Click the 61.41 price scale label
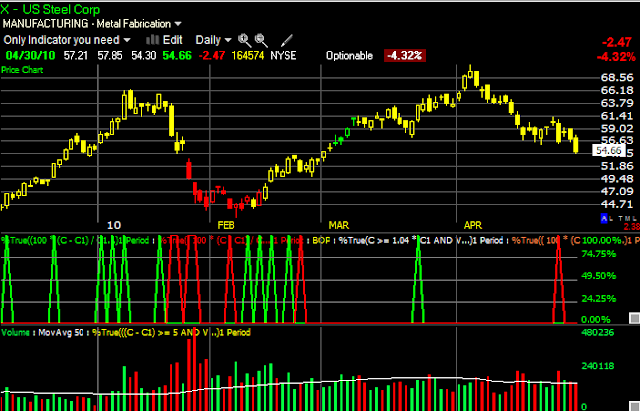 [x=617, y=116]
